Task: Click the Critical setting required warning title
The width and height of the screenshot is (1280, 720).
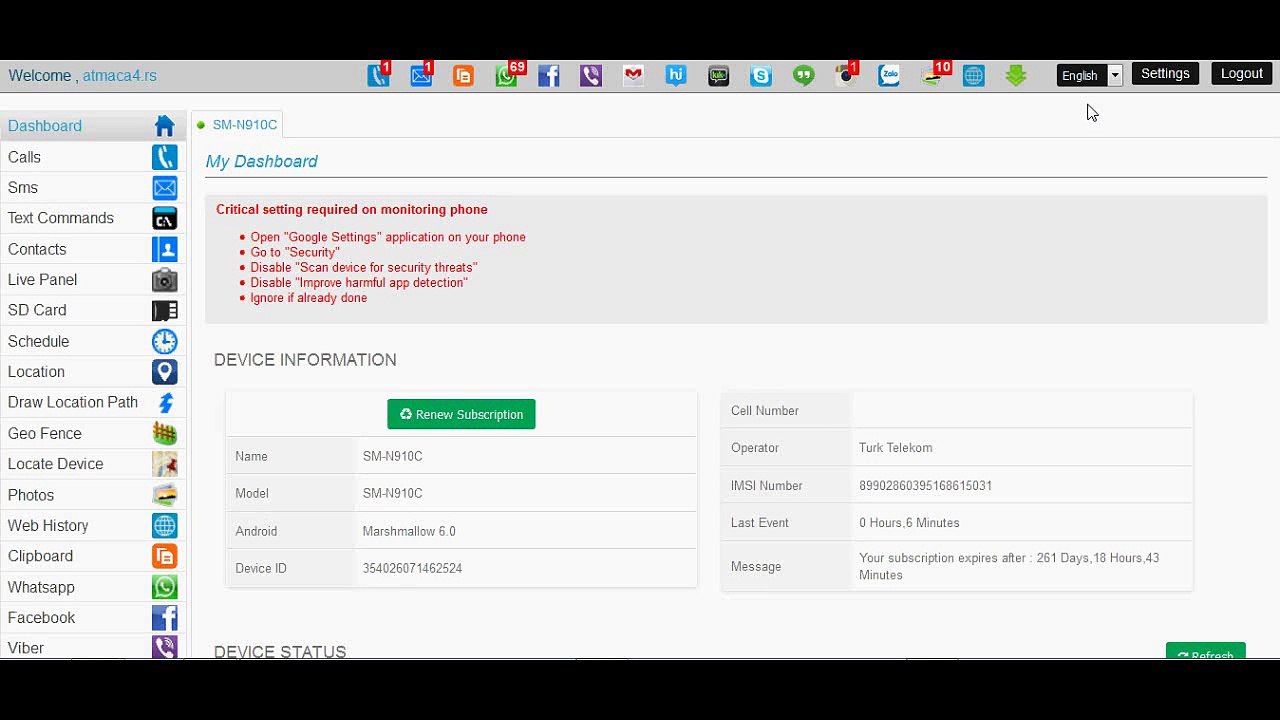Action: coord(352,210)
